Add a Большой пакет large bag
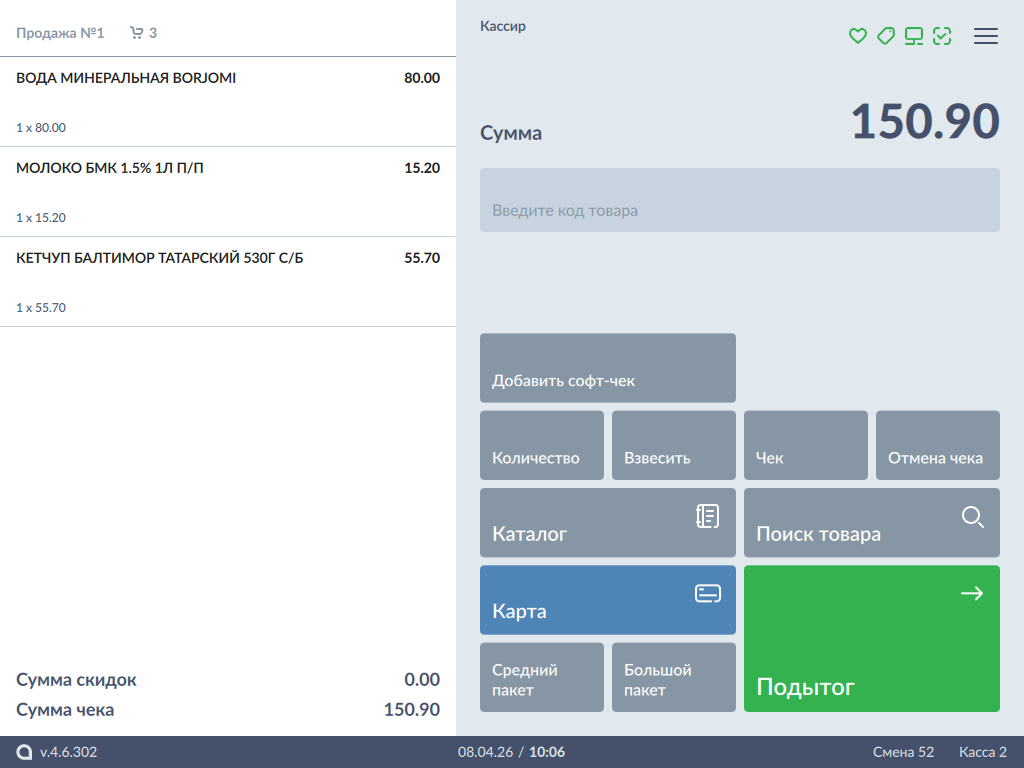This screenshot has height=768, width=1024. point(673,677)
